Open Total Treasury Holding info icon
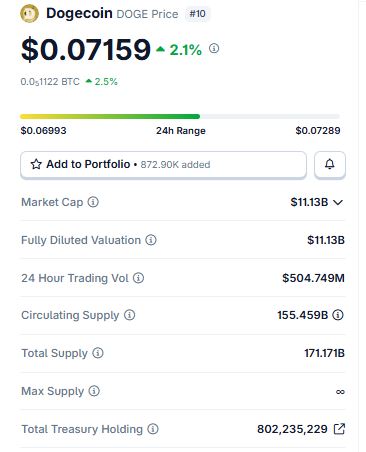366x452 pixels. coord(153,429)
